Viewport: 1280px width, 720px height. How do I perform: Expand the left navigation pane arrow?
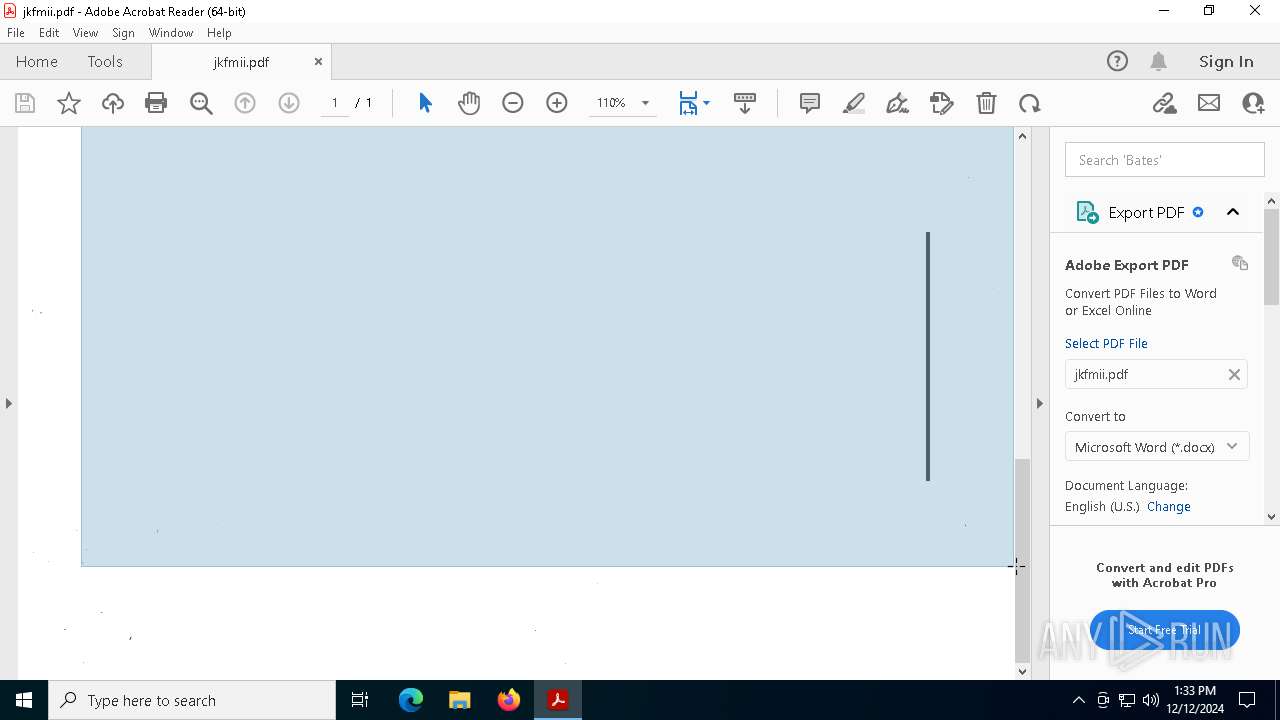[x=9, y=403]
